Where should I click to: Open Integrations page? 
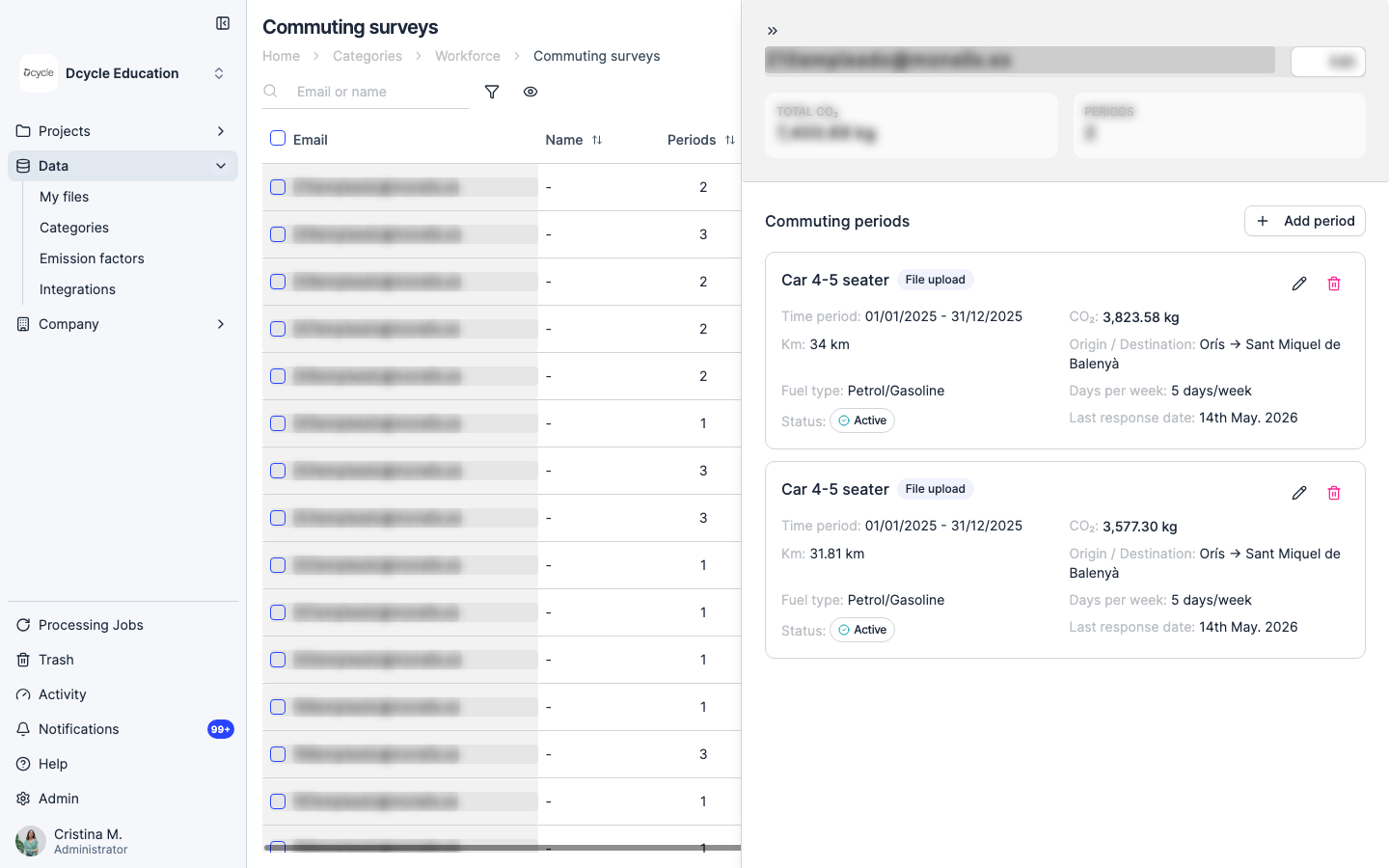tap(77, 289)
